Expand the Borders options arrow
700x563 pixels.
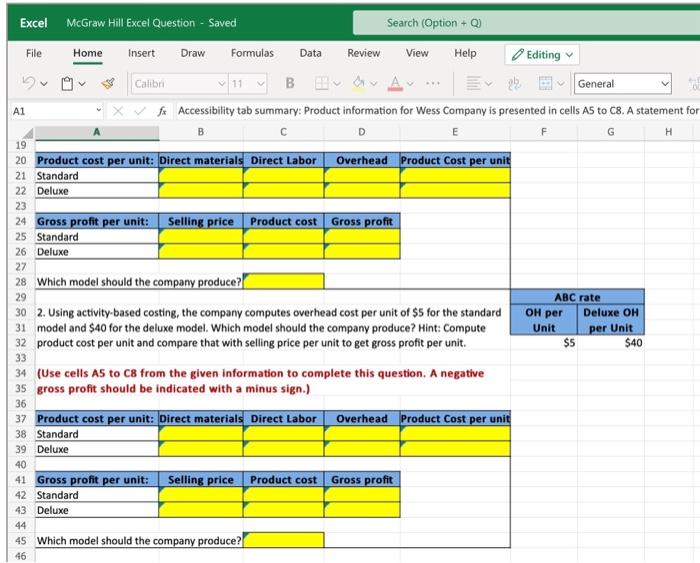coord(337,83)
